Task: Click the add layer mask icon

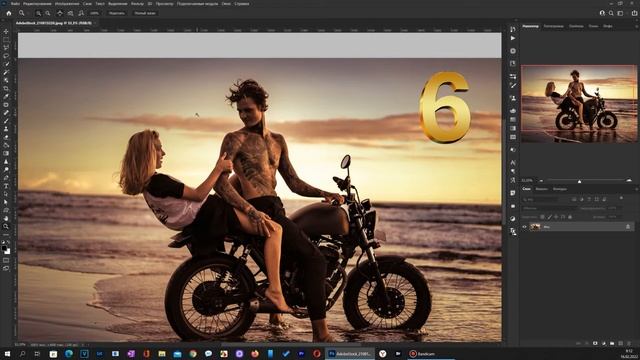Action: click(595, 344)
